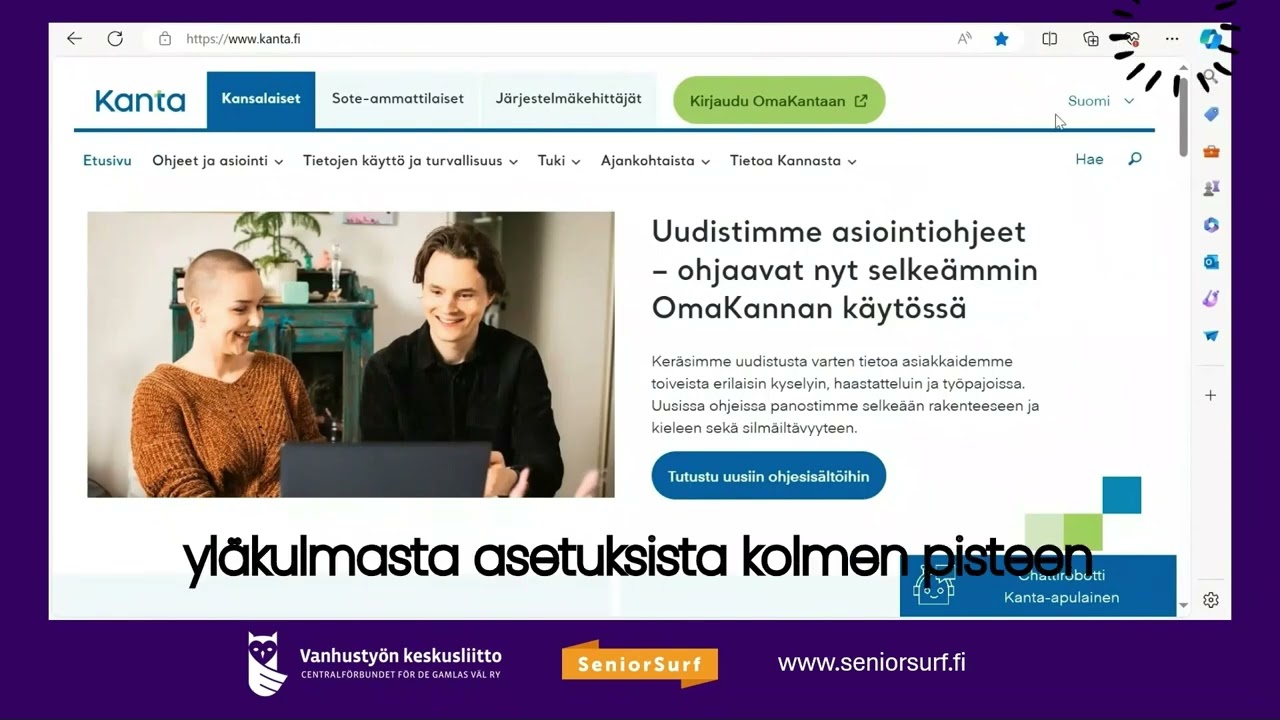1280x720 pixels.
Task: Add sidebar app with plus icon
Action: 1210,395
